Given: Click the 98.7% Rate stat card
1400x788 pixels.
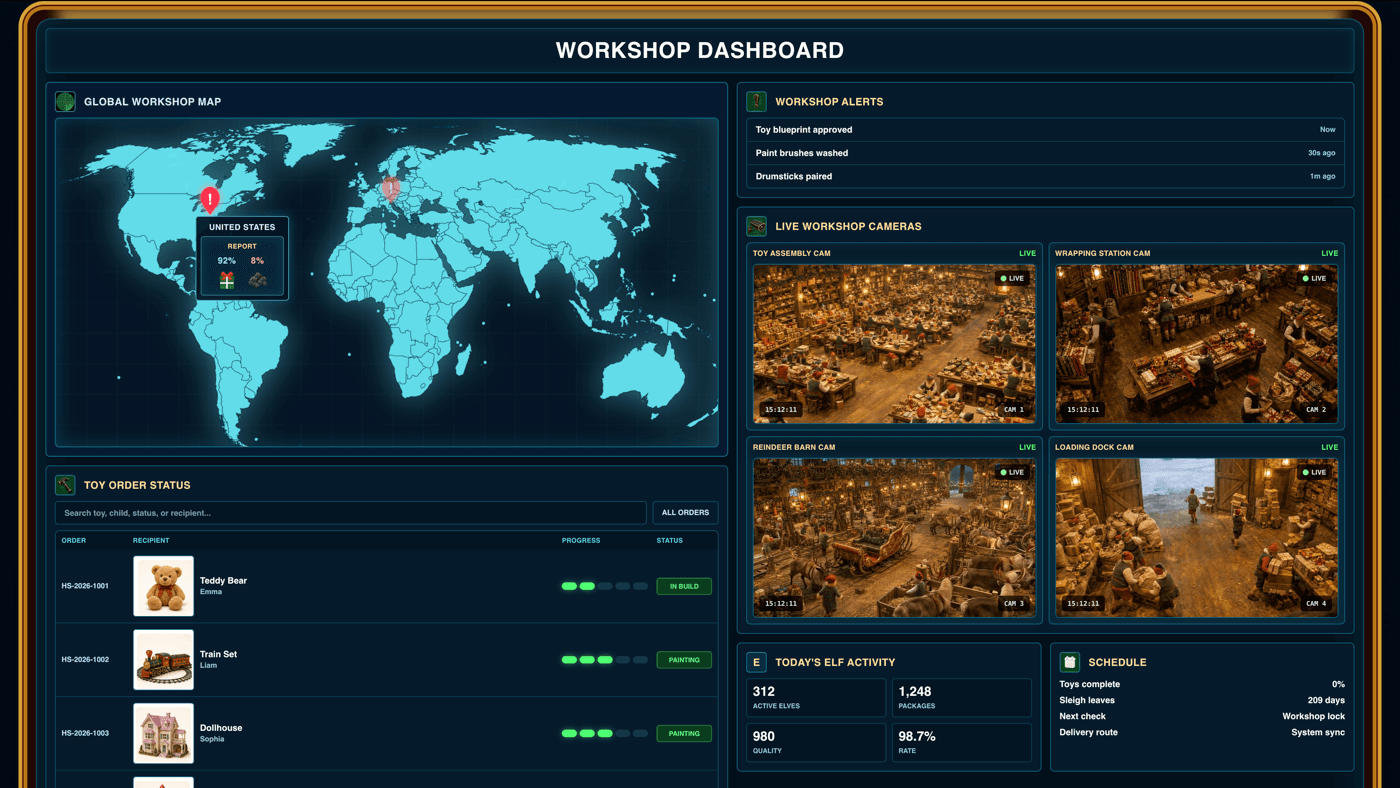Looking at the screenshot, I should tap(962, 743).
